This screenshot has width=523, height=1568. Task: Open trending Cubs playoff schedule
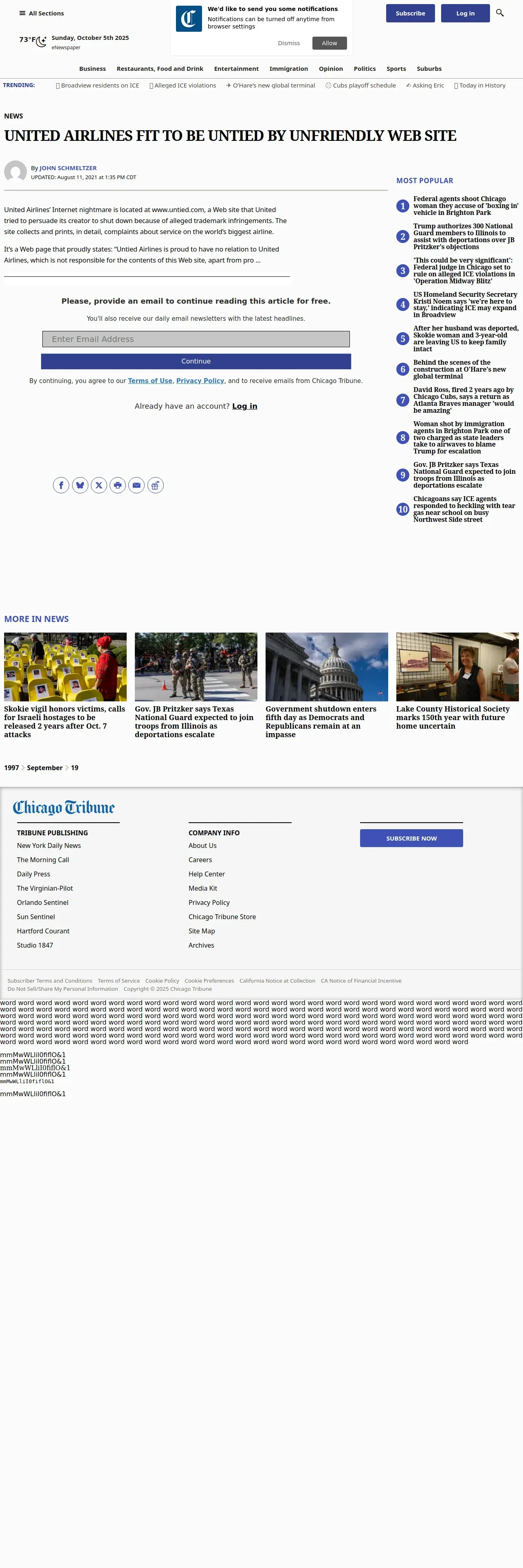coord(360,86)
